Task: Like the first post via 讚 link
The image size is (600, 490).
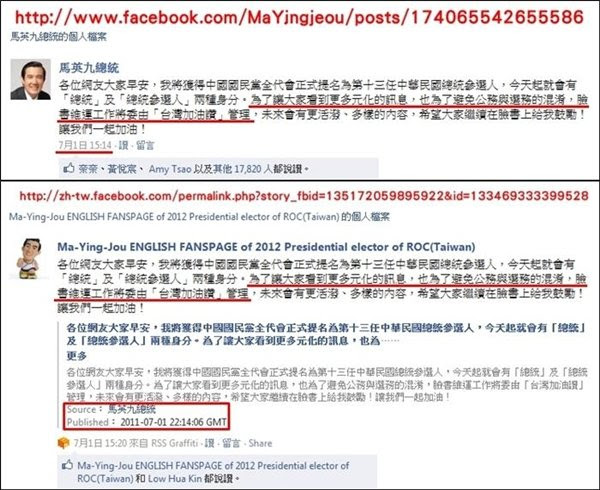Action: point(123,145)
